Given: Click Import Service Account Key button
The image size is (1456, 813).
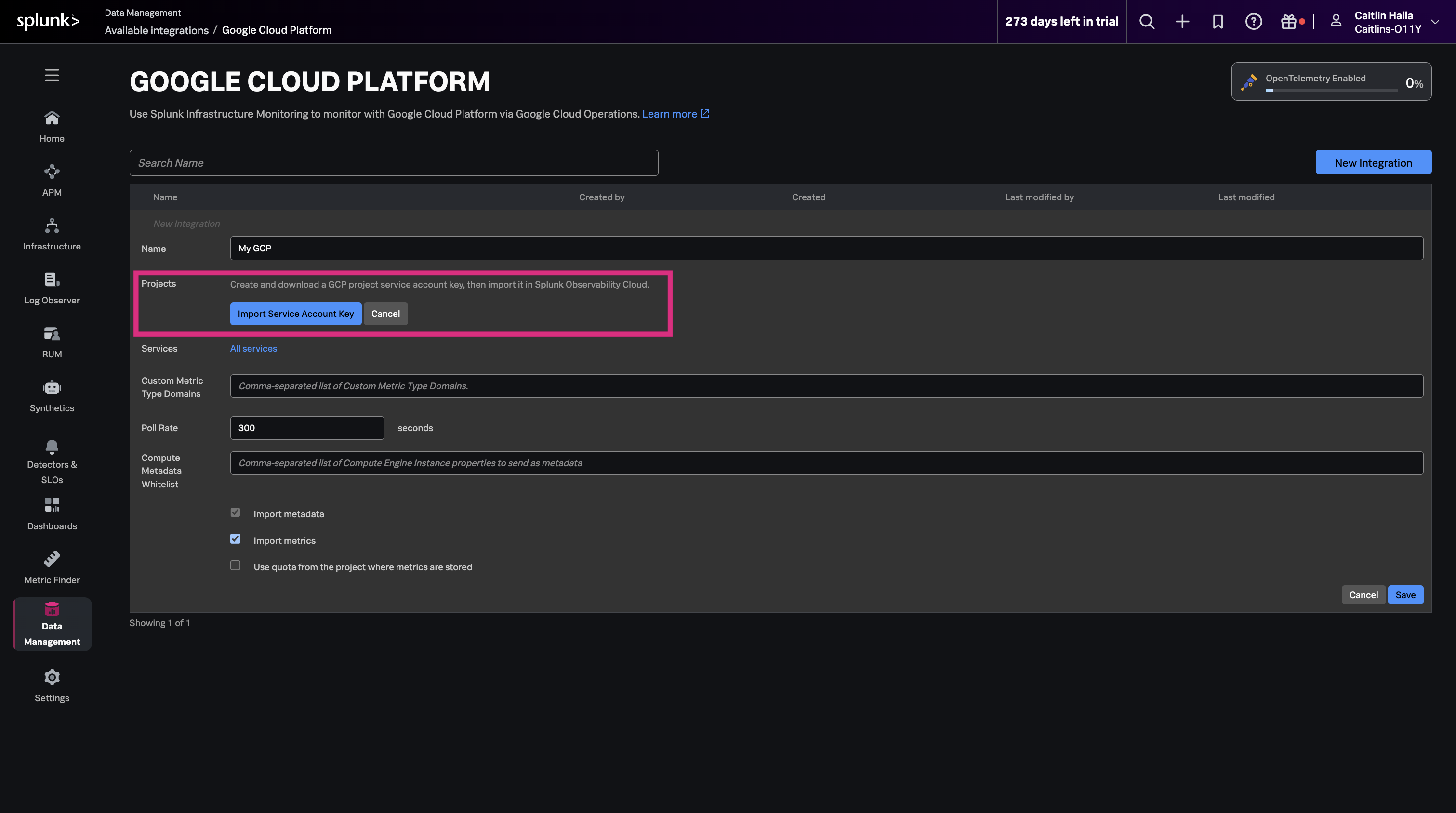Looking at the screenshot, I should click(296, 314).
